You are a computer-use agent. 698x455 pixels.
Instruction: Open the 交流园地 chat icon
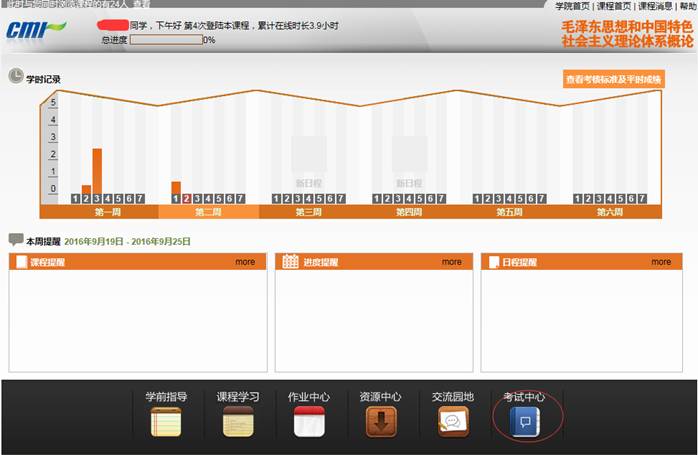tap(453, 422)
